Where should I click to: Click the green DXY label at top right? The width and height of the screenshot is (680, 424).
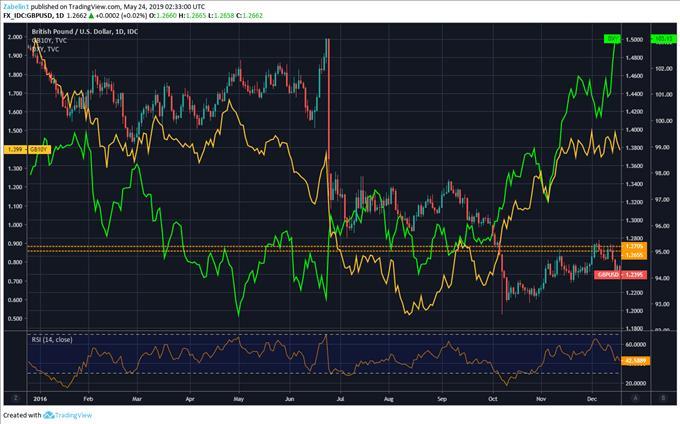point(610,39)
